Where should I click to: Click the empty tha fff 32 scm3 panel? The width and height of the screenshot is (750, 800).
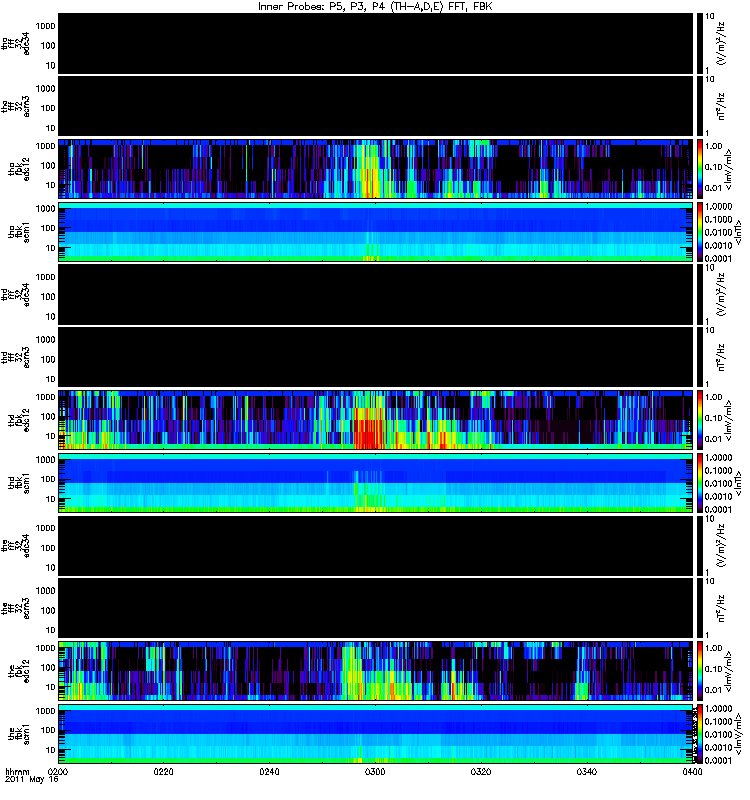coord(376,106)
